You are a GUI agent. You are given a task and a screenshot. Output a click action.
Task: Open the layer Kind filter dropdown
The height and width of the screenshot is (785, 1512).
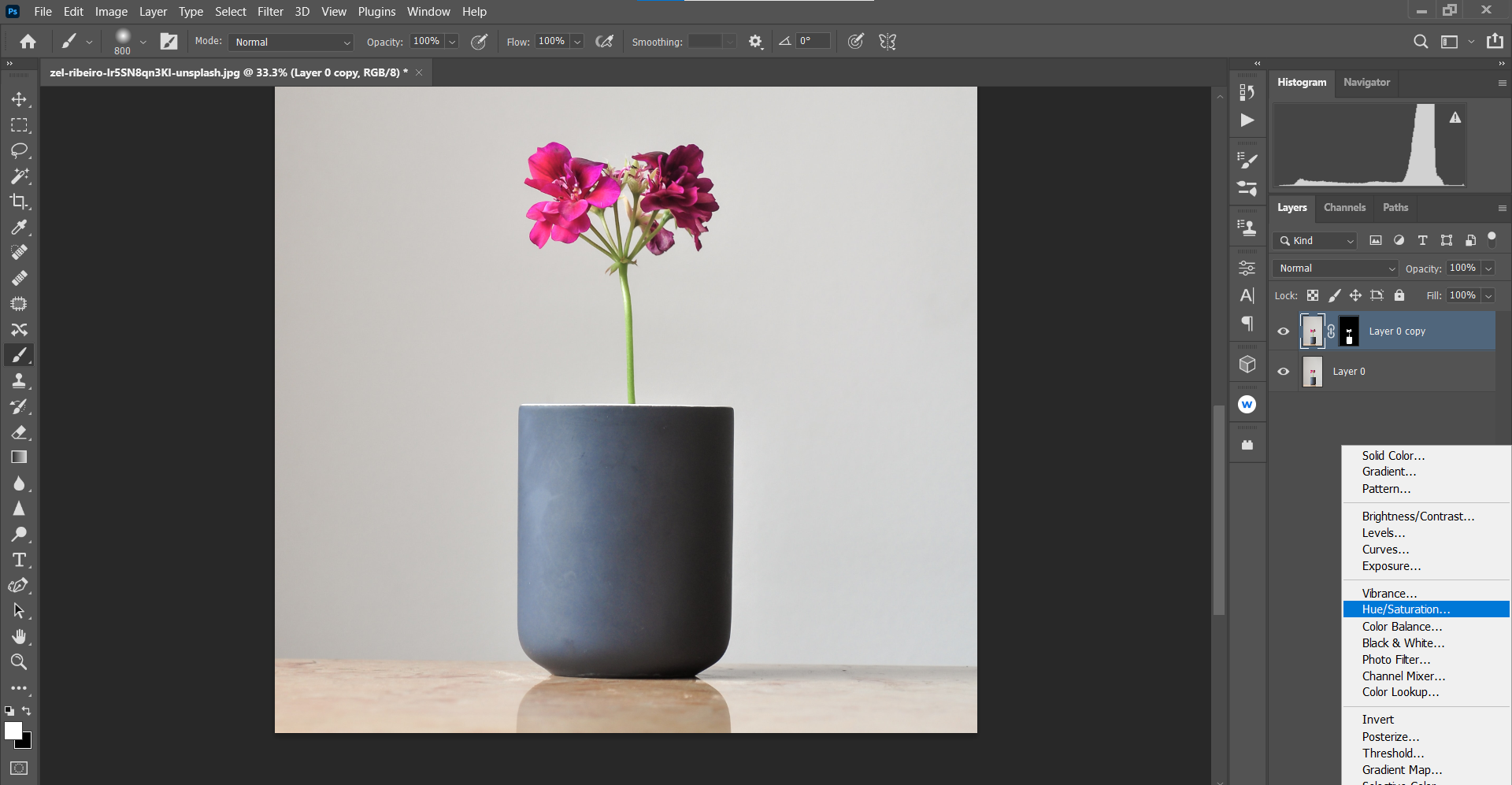click(x=1316, y=241)
